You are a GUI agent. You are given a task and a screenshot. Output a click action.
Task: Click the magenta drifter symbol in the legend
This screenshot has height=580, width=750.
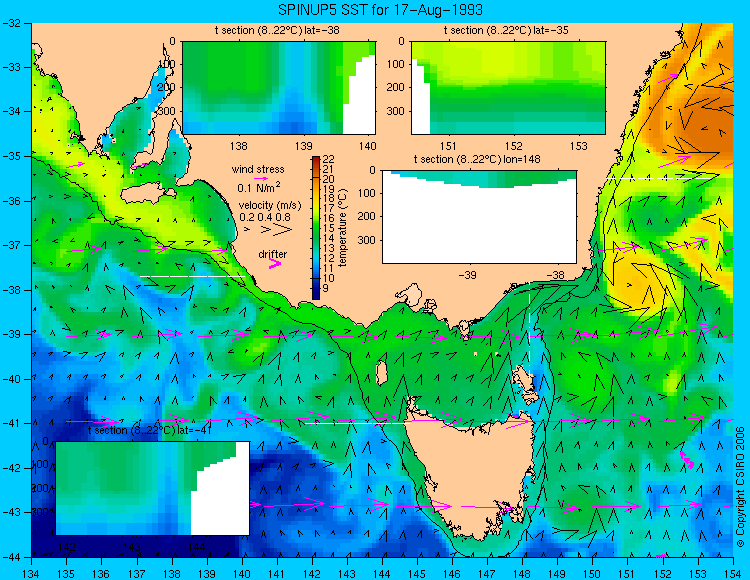275,263
